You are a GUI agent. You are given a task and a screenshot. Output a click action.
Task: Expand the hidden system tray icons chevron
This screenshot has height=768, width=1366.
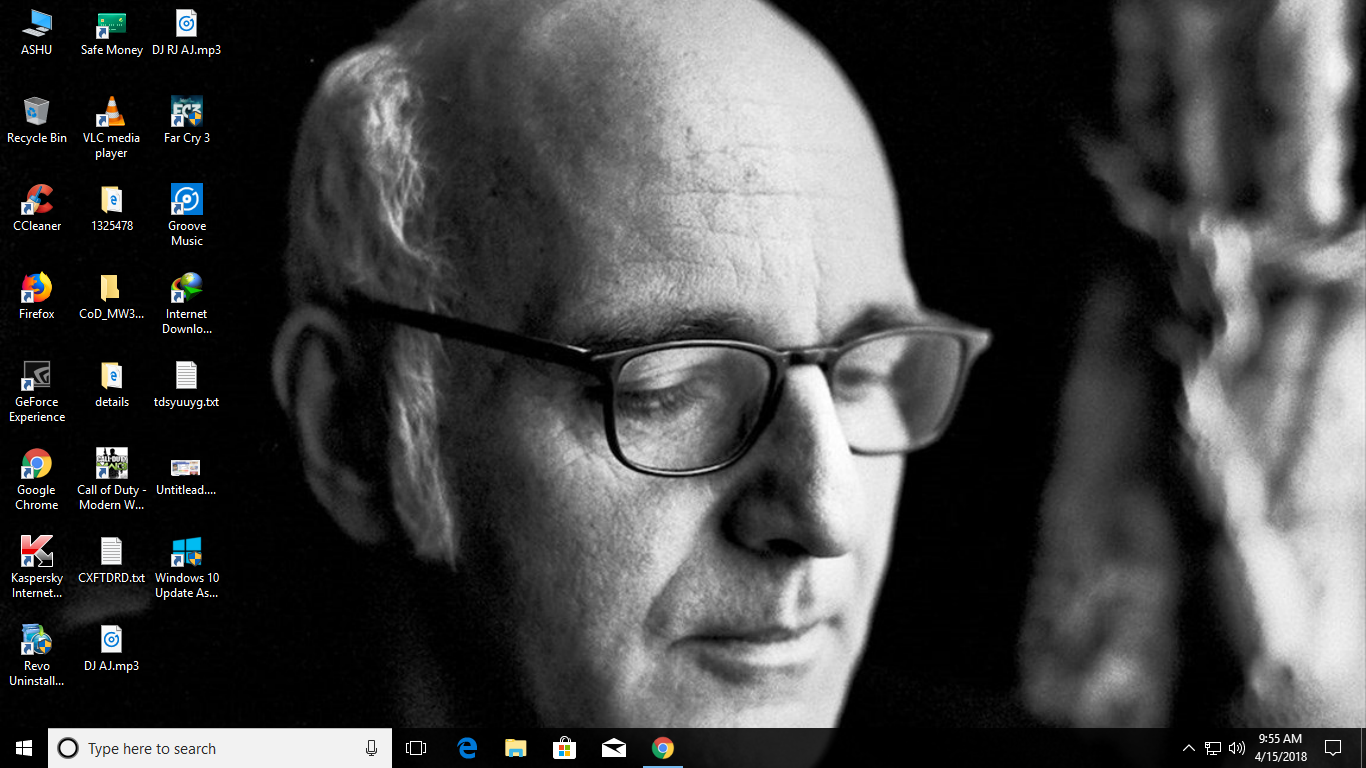[x=1188, y=748]
